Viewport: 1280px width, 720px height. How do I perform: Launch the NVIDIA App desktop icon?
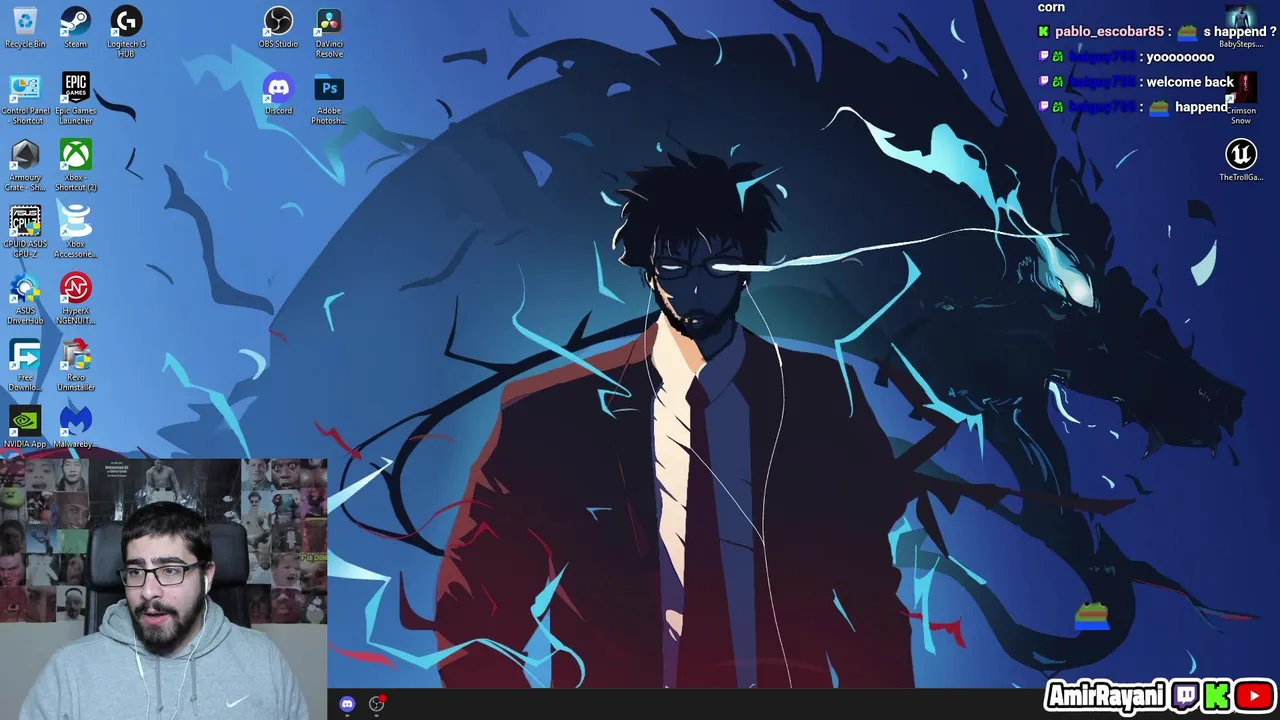(x=25, y=427)
